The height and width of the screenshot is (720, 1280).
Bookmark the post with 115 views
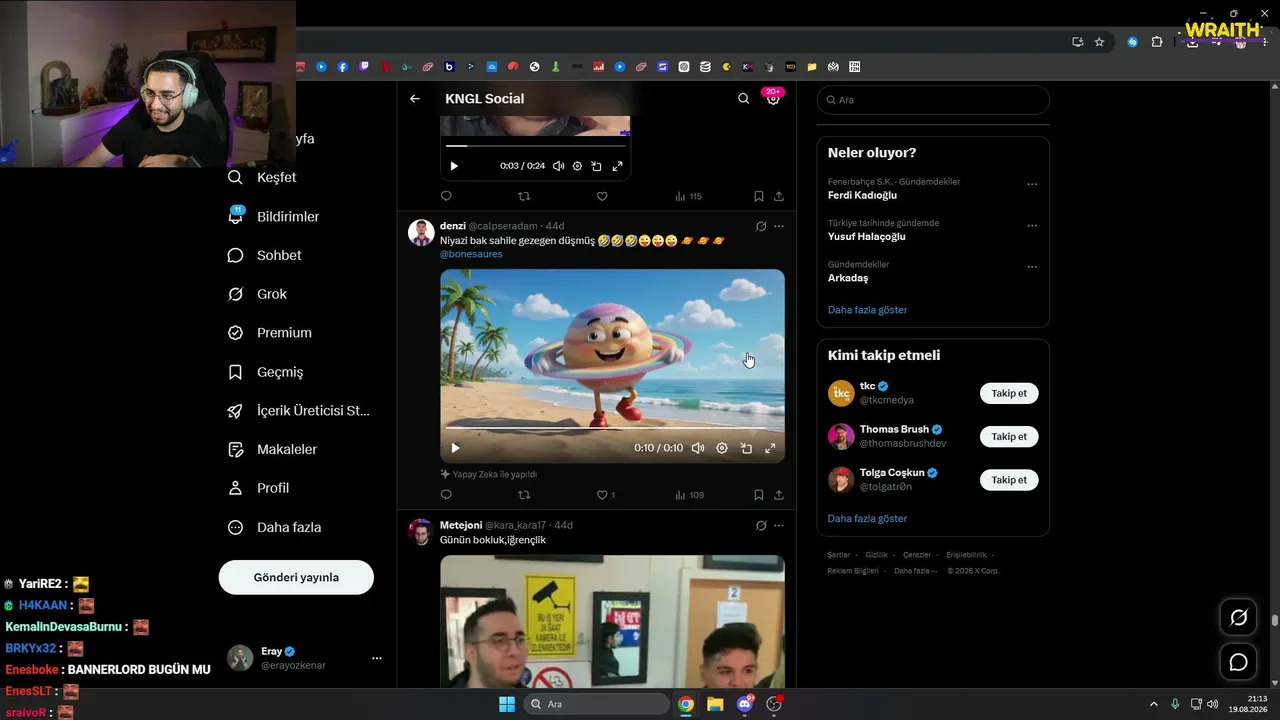tap(759, 196)
